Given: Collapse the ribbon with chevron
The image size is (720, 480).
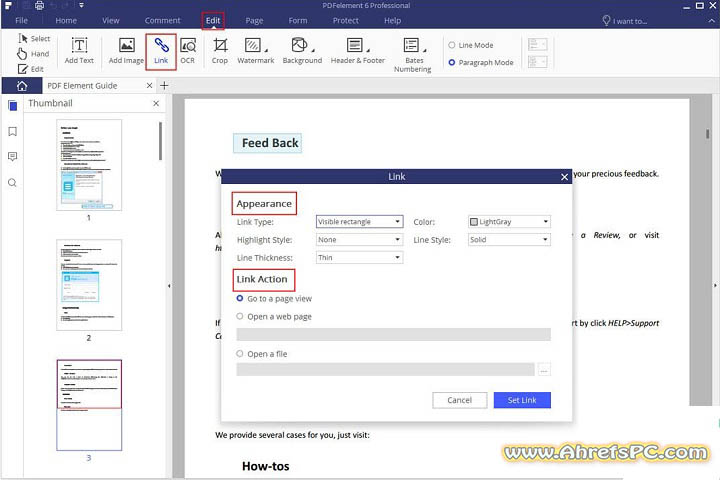Looking at the screenshot, I should point(711,21).
